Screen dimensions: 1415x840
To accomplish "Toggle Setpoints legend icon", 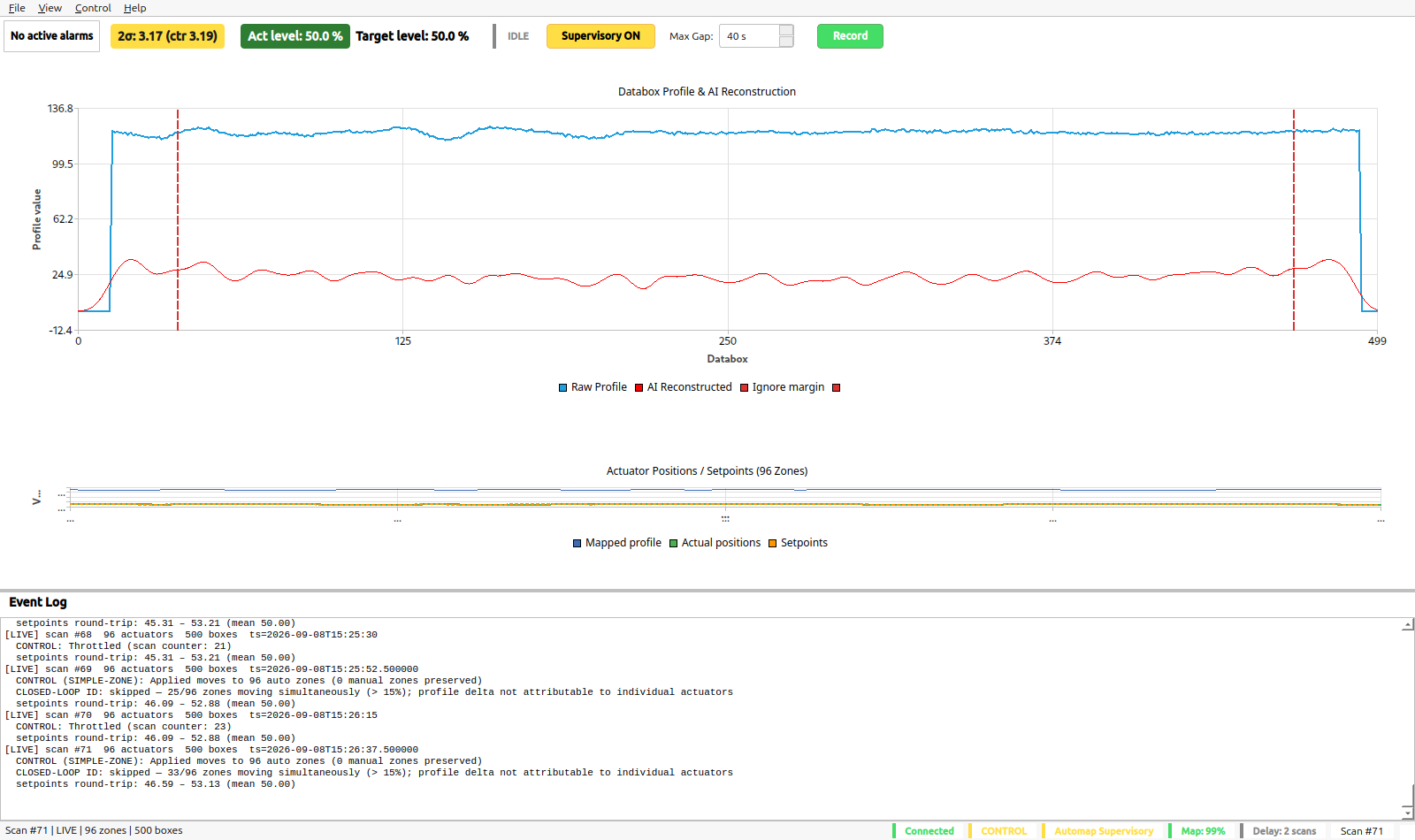I will tap(772, 543).
